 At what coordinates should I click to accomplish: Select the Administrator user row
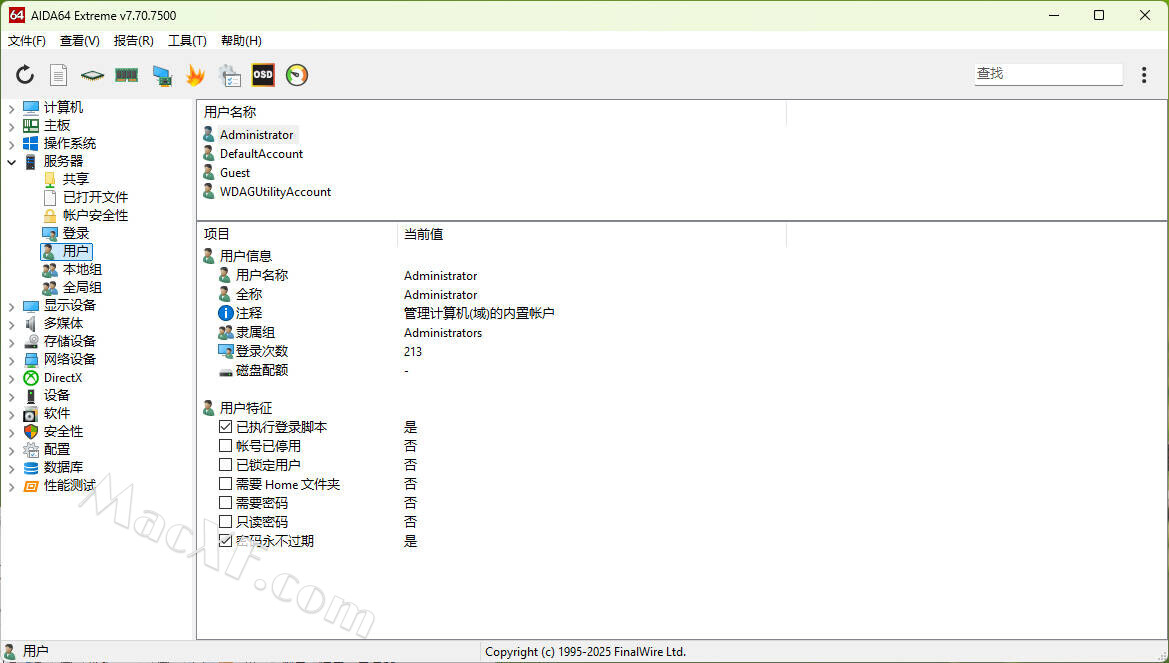pos(256,135)
